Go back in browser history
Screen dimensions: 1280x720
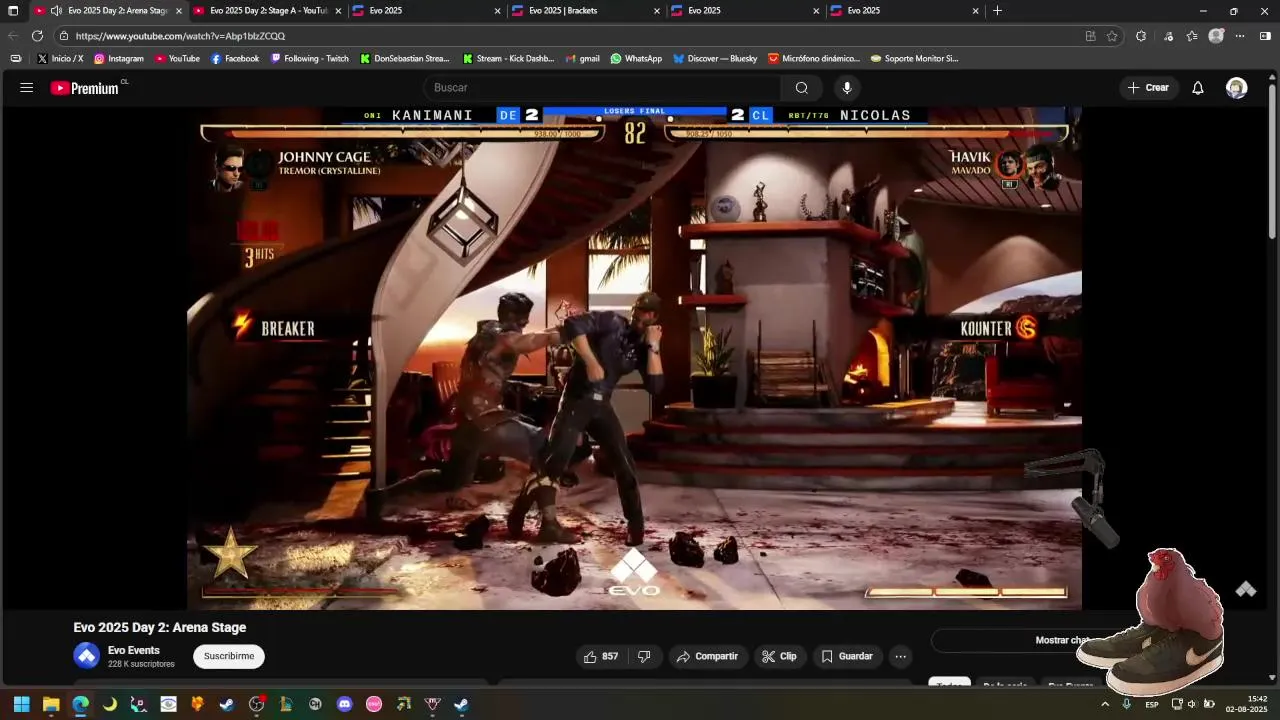click(x=13, y=36)
